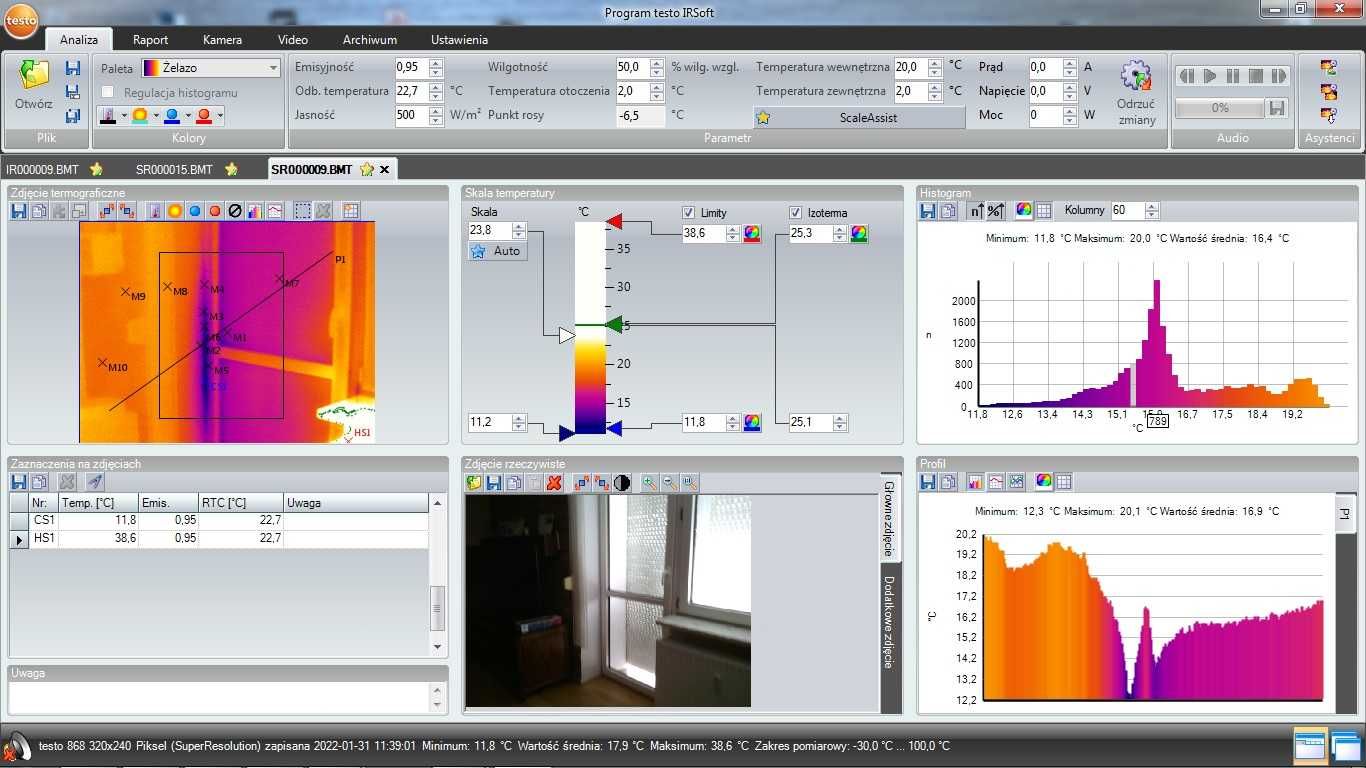The image size is (1366, 768).
Task: Play the audio comment
Action: (1210, 76)
